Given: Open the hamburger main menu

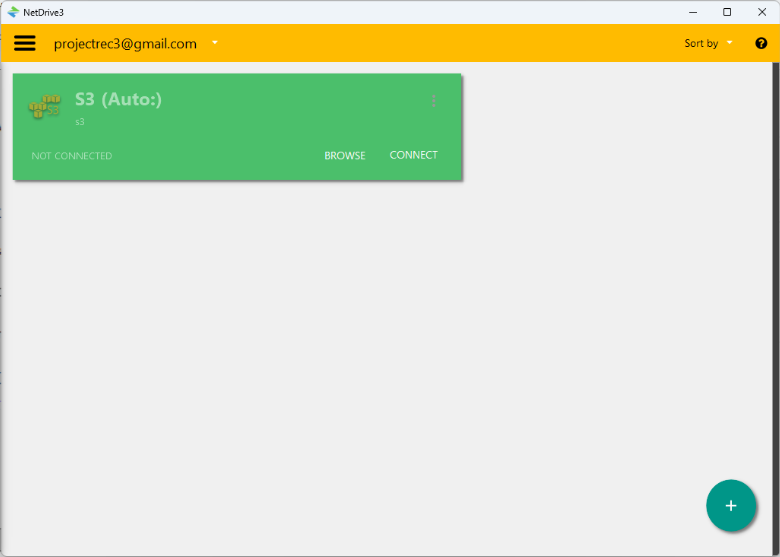Looking at the screenshot, I should click(24, 43).
